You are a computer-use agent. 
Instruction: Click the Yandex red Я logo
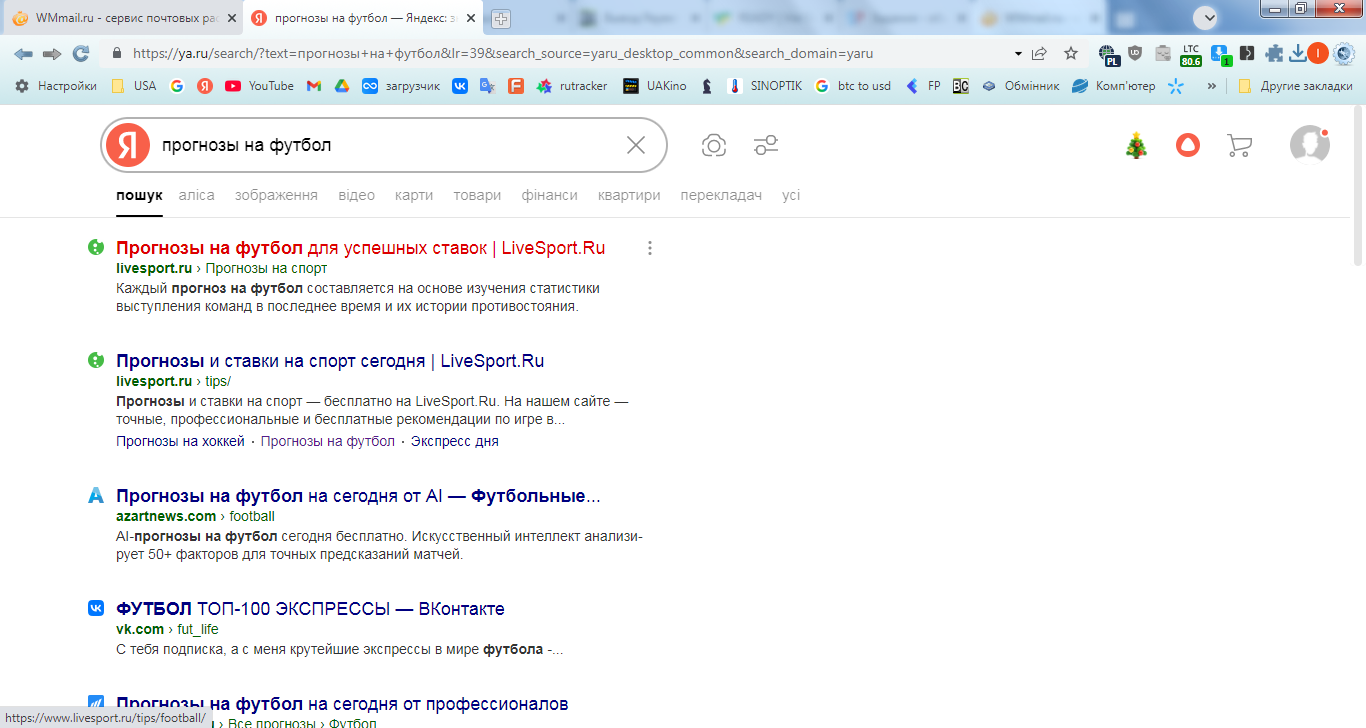[127, 145]
